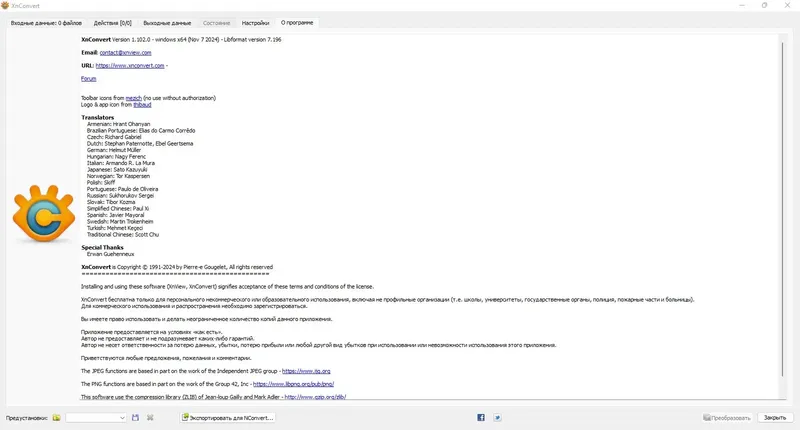Select the О программе tab
Image resolution: width=800 pixels, height=430 pixels.
point(297,22)
